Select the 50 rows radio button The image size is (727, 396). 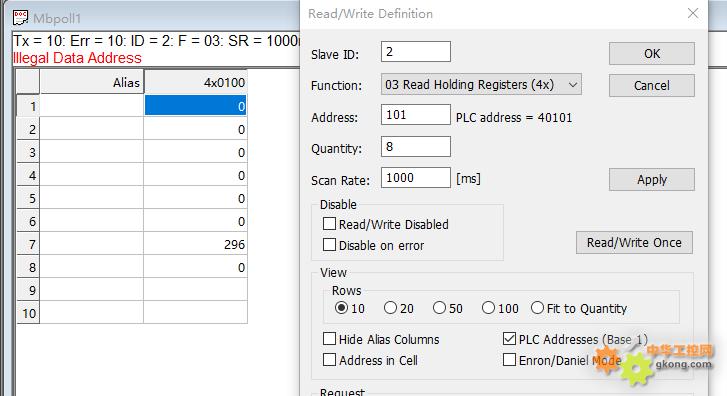[439, 308]
